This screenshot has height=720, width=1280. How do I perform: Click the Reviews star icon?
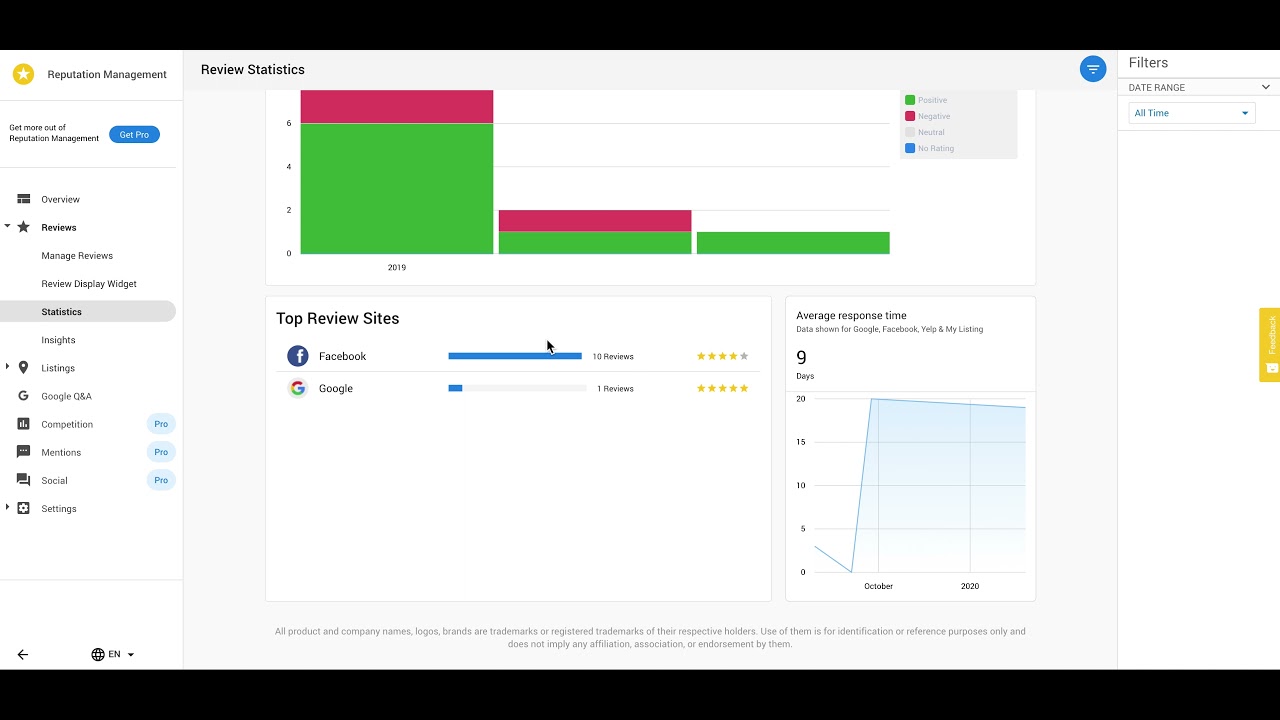point(24,227)
